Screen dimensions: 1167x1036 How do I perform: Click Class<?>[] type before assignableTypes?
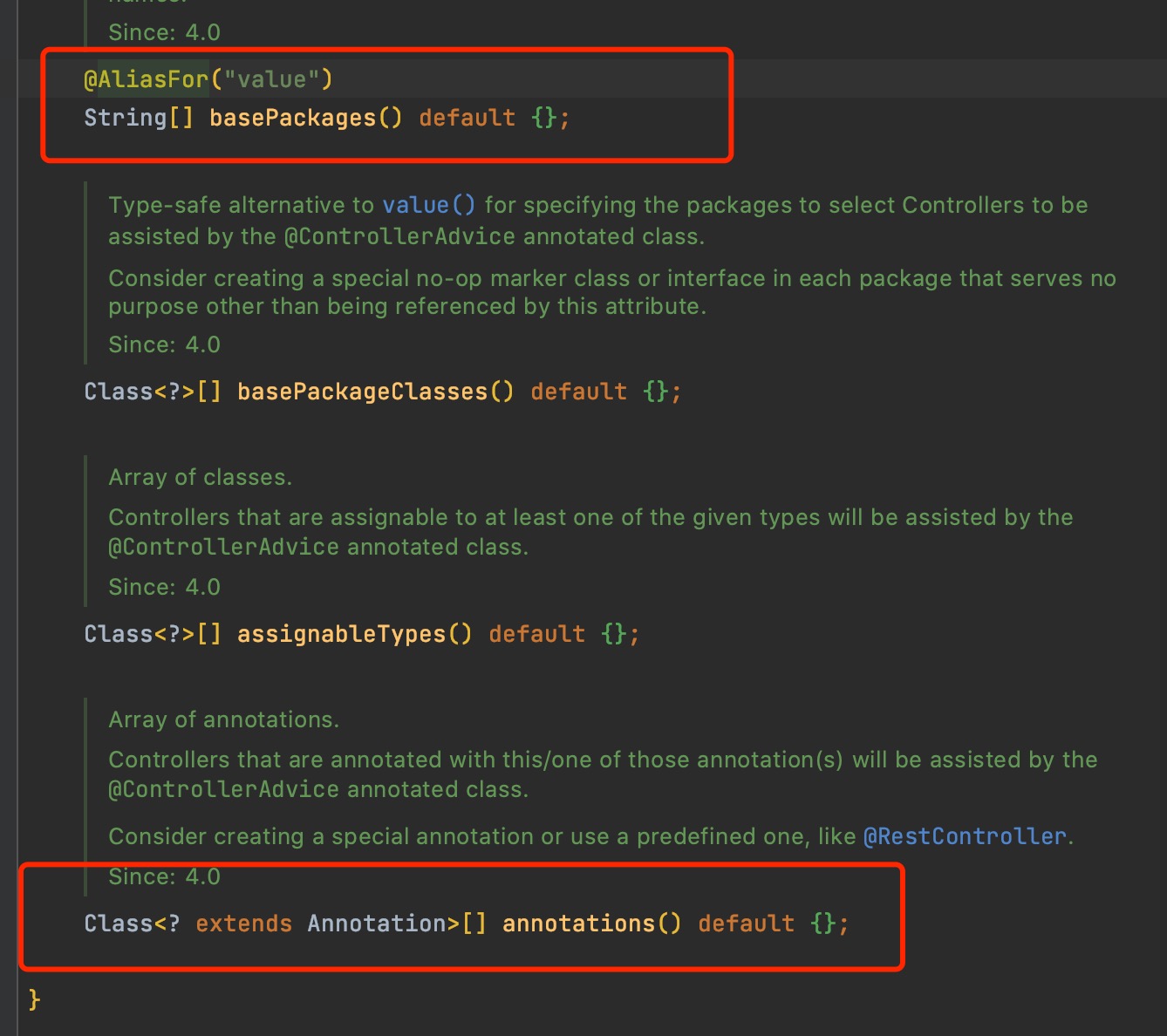click(x=153, y=634)
